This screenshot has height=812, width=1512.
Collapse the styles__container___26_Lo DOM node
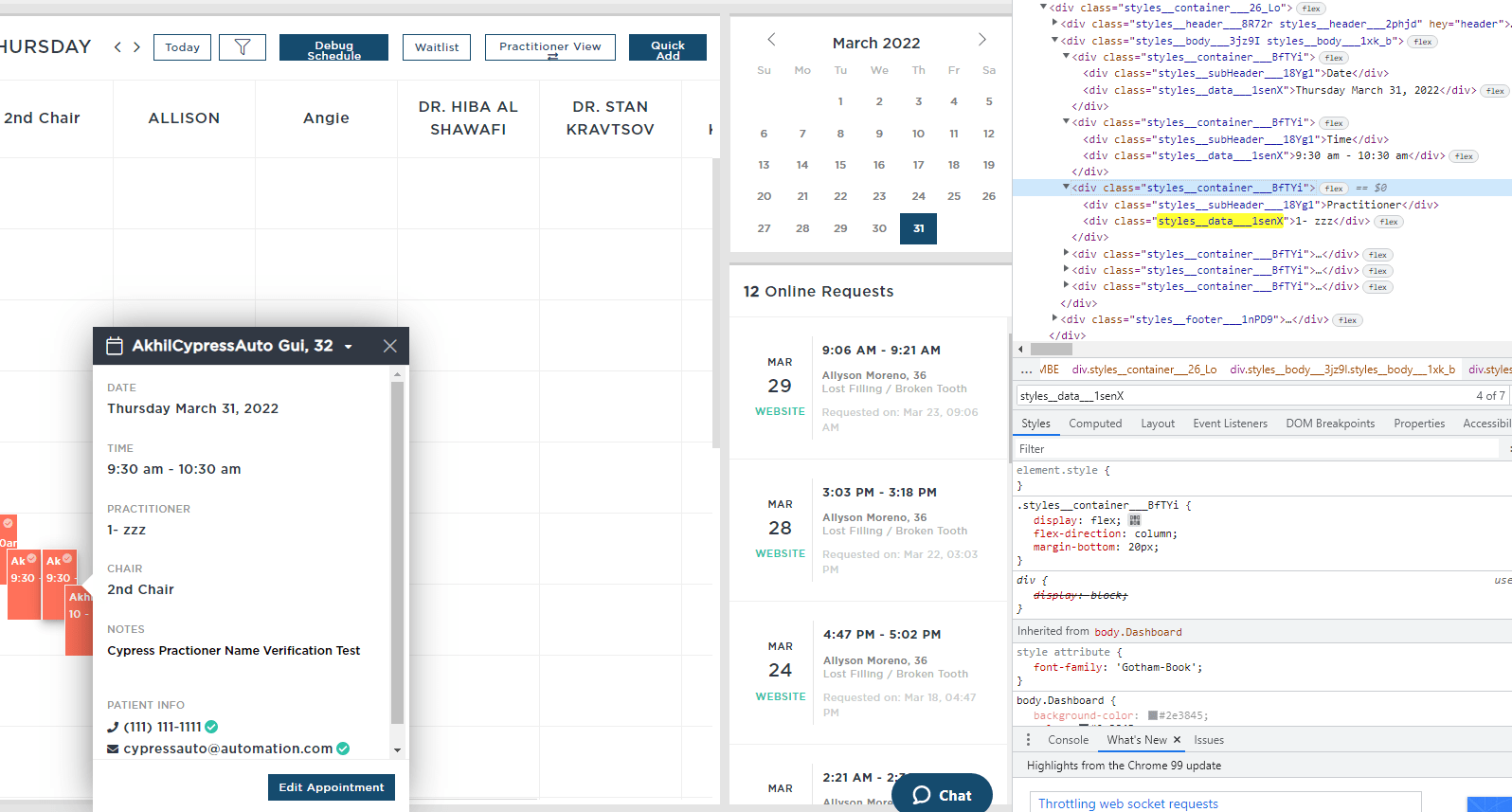pyautogui.click(x=1044, y=7)
